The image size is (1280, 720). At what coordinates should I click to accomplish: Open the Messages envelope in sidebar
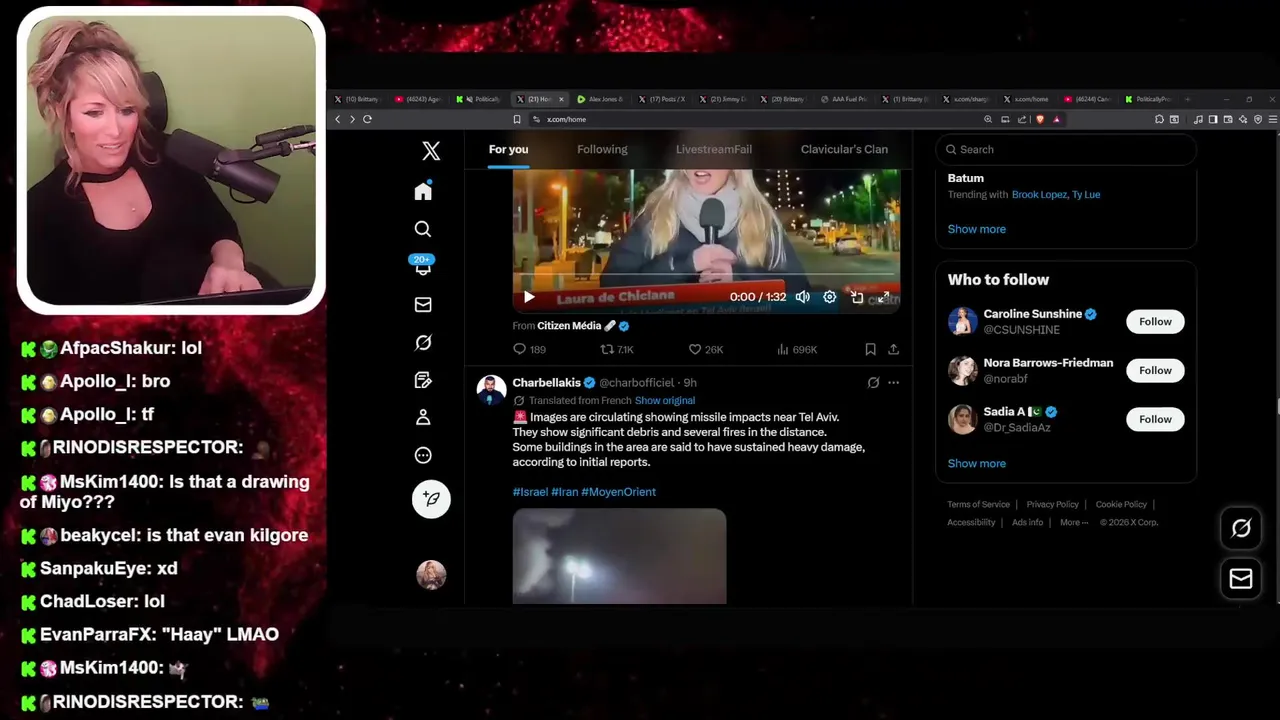click(x=423, y=305)
